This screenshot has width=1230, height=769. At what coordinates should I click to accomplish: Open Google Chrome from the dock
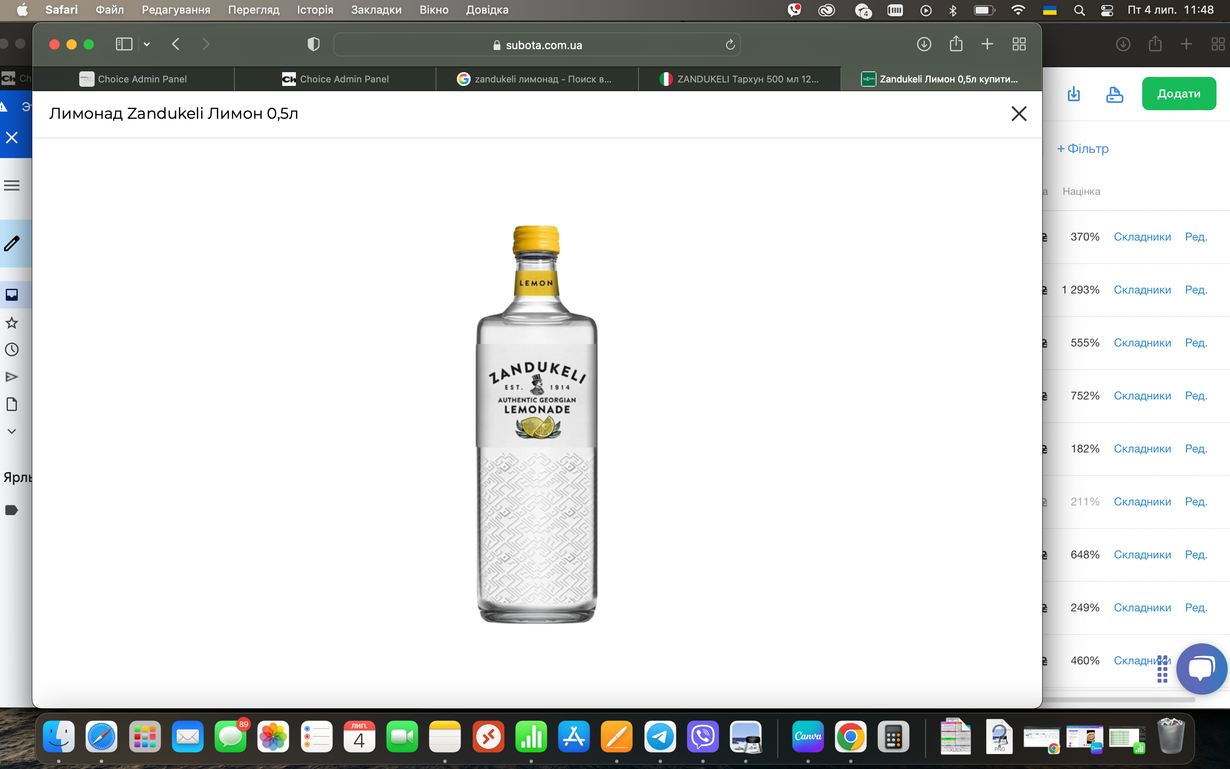(850, 737)
